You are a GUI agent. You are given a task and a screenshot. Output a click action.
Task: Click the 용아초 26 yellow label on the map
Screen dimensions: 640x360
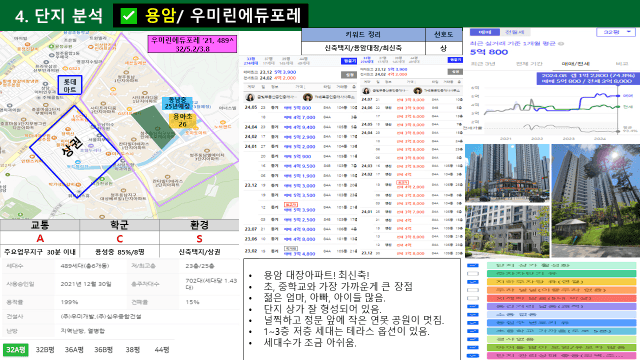[x=182, y=120]
